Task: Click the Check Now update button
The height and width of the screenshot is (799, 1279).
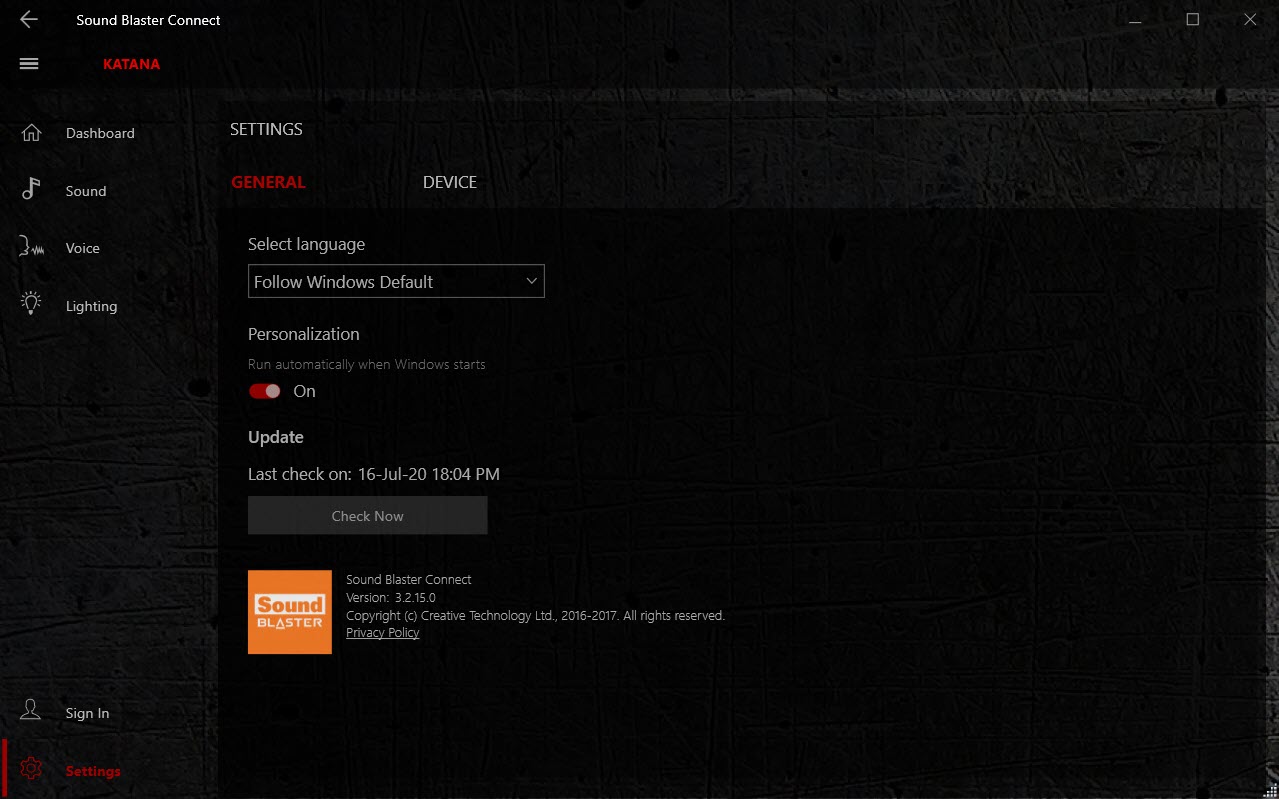Action: (x=368, y=515)
